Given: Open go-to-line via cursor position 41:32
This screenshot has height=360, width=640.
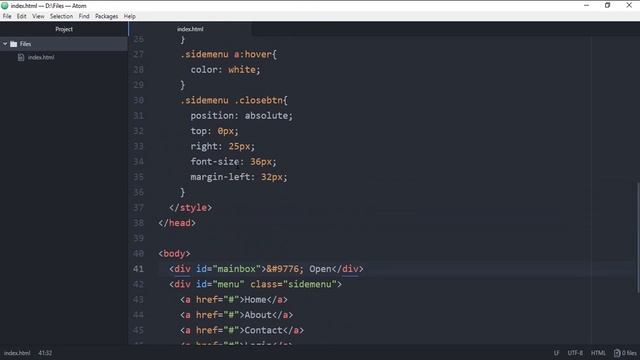Looking at the screenshot, I should [x=45, y=353].
